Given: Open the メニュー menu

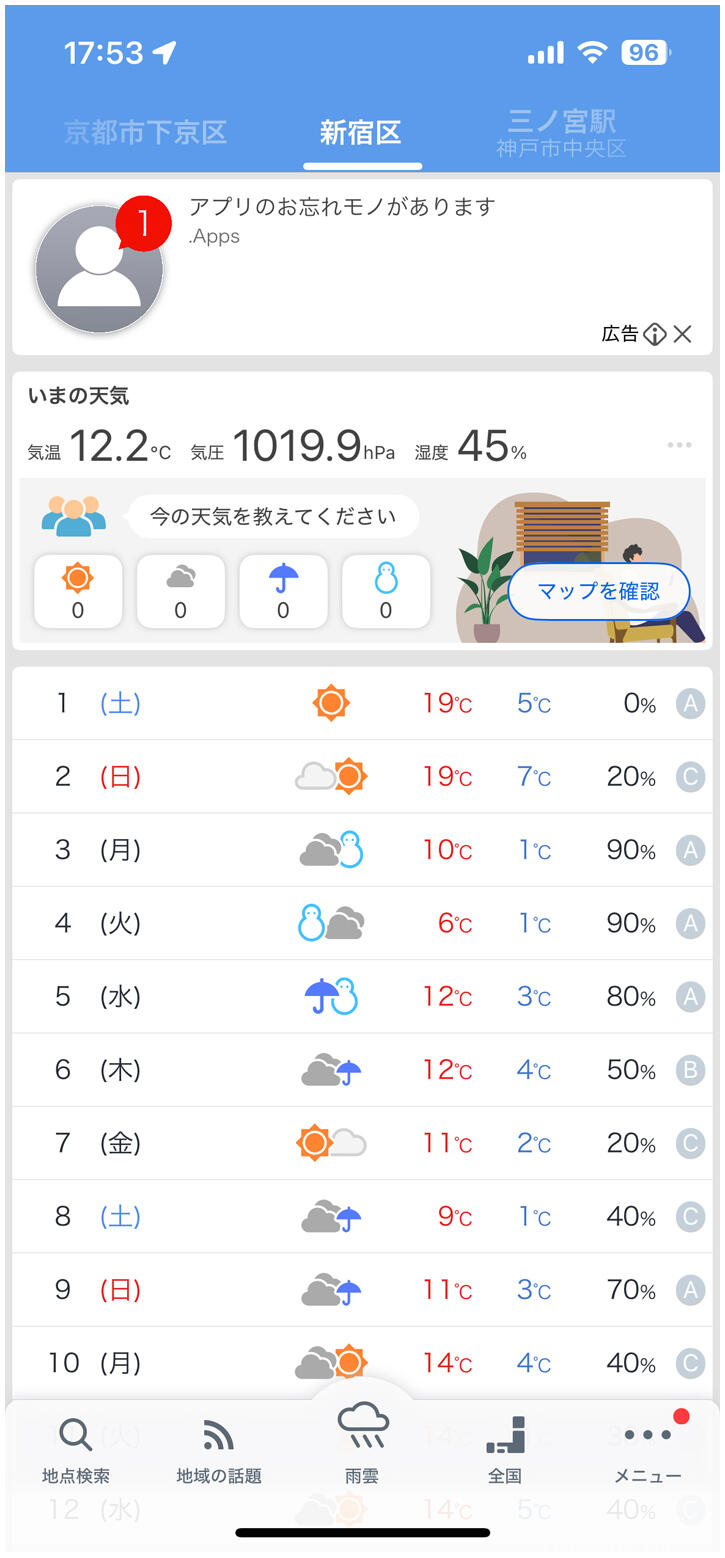Looking at the screenshot, I should (x=647, y=1451).
